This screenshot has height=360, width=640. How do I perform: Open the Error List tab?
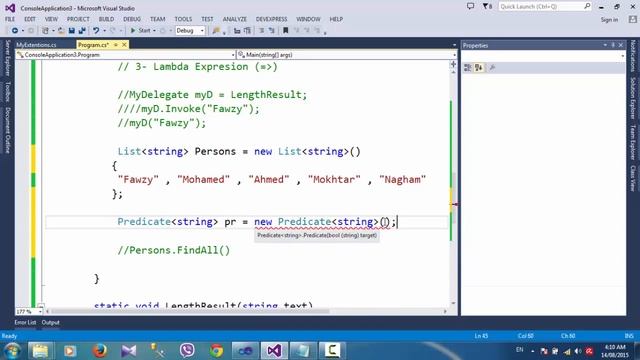(x=25, y=322)
